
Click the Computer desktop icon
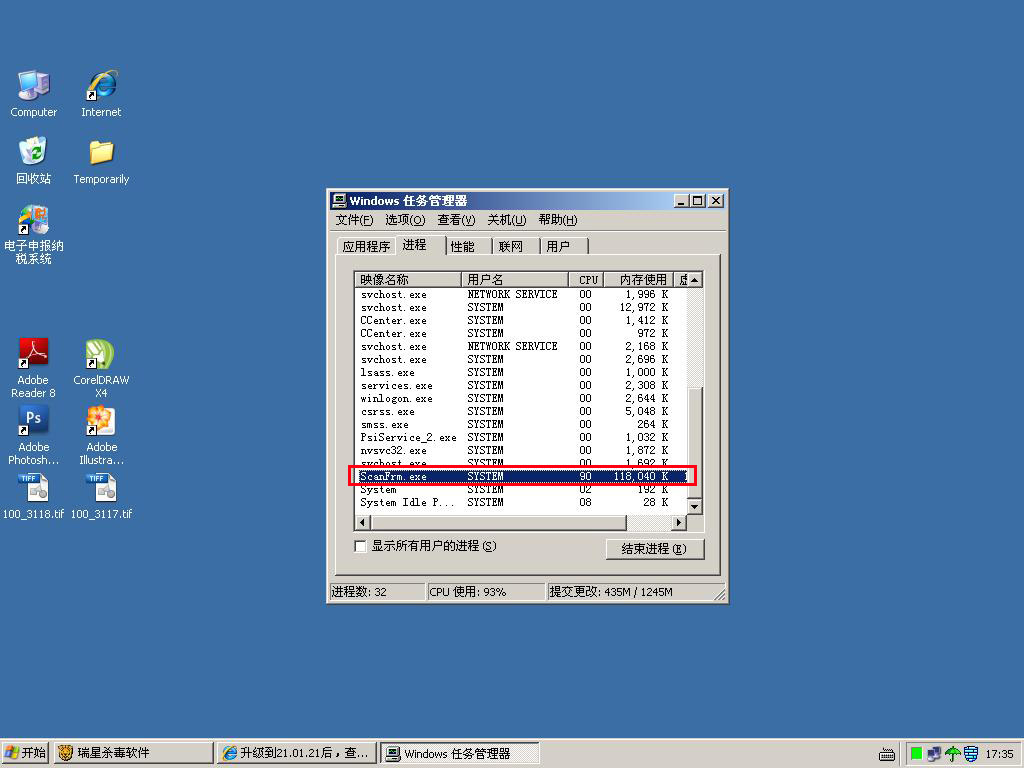pos(34,88)
